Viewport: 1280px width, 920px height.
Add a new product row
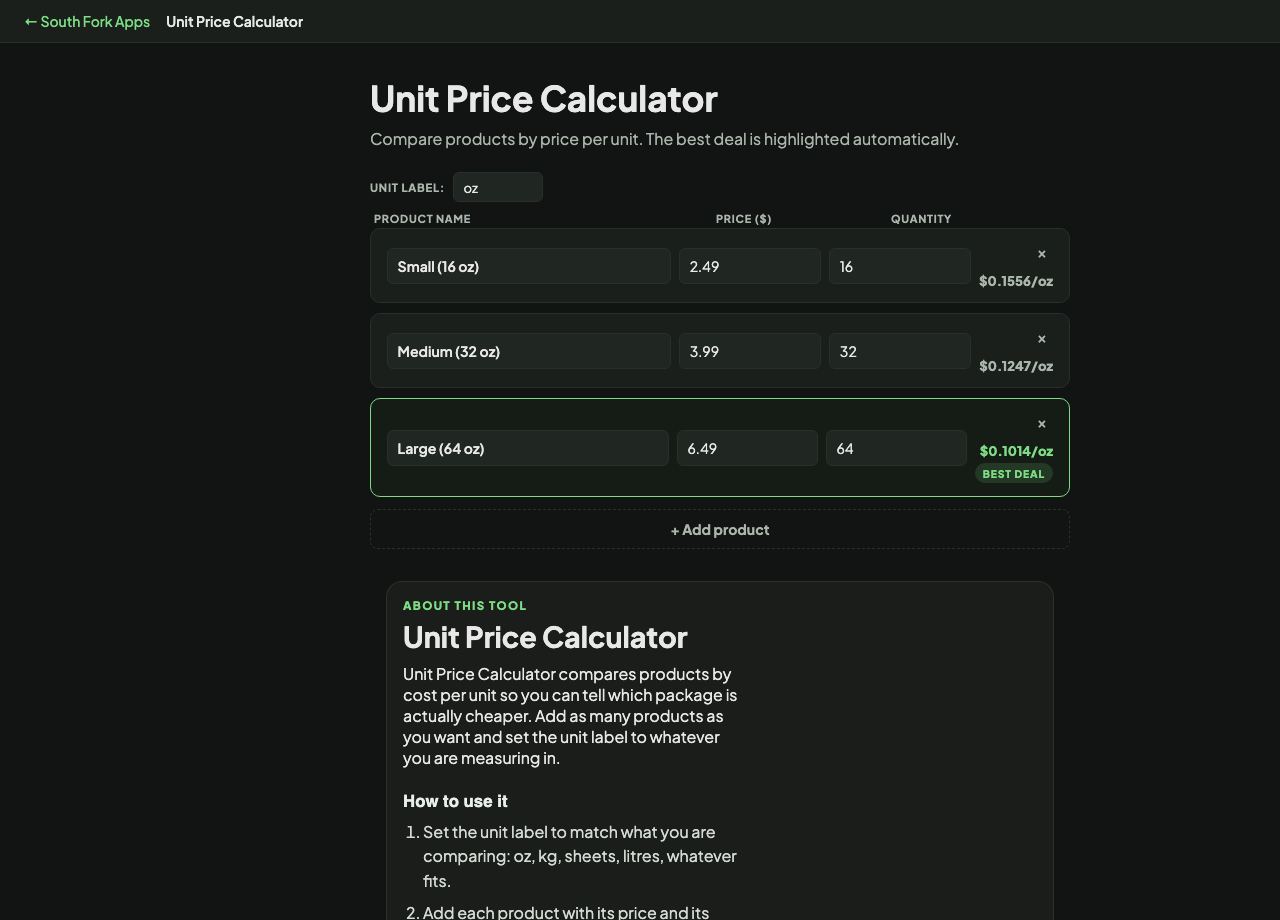720,529
